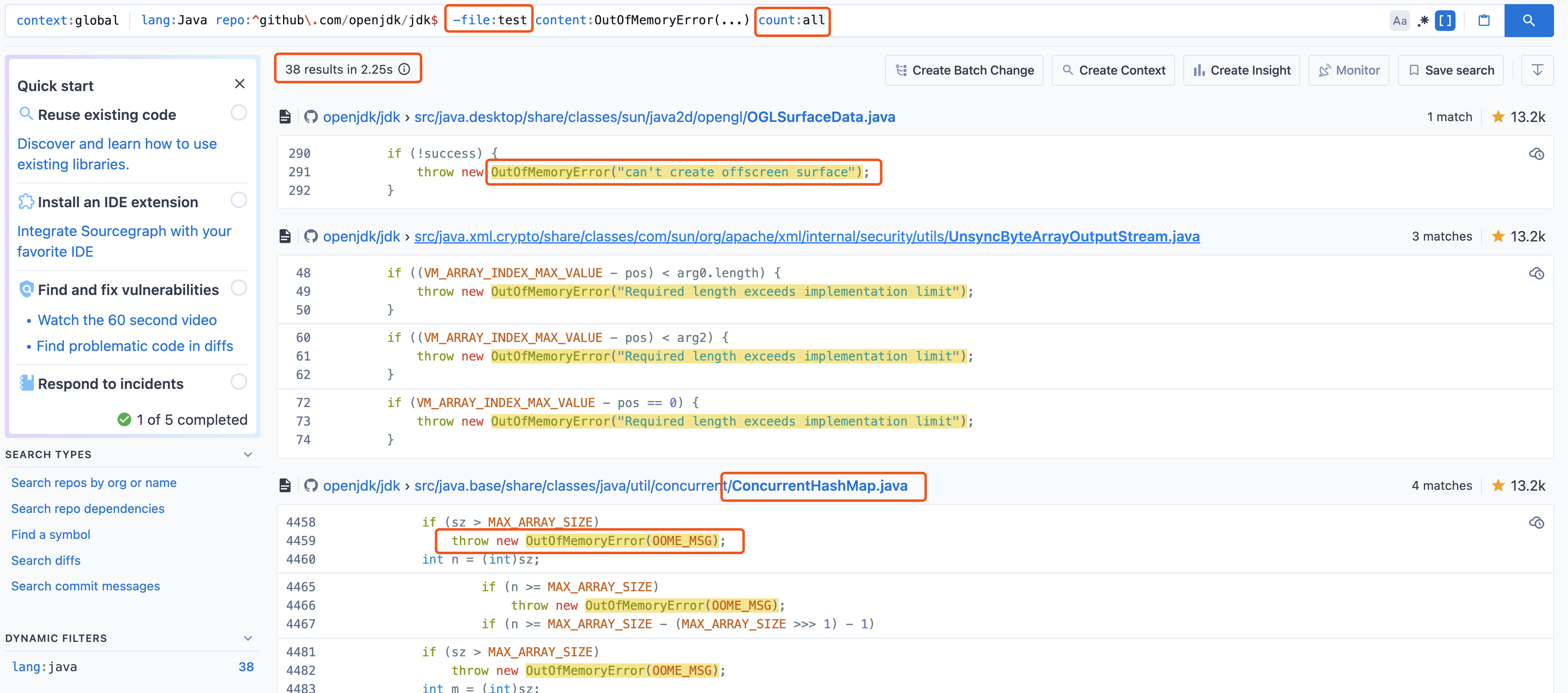Click Create Insight button
Image resolution: width=1568 pixels, height=693 pixels.
pyautogui.click(x=1241, y=70)
